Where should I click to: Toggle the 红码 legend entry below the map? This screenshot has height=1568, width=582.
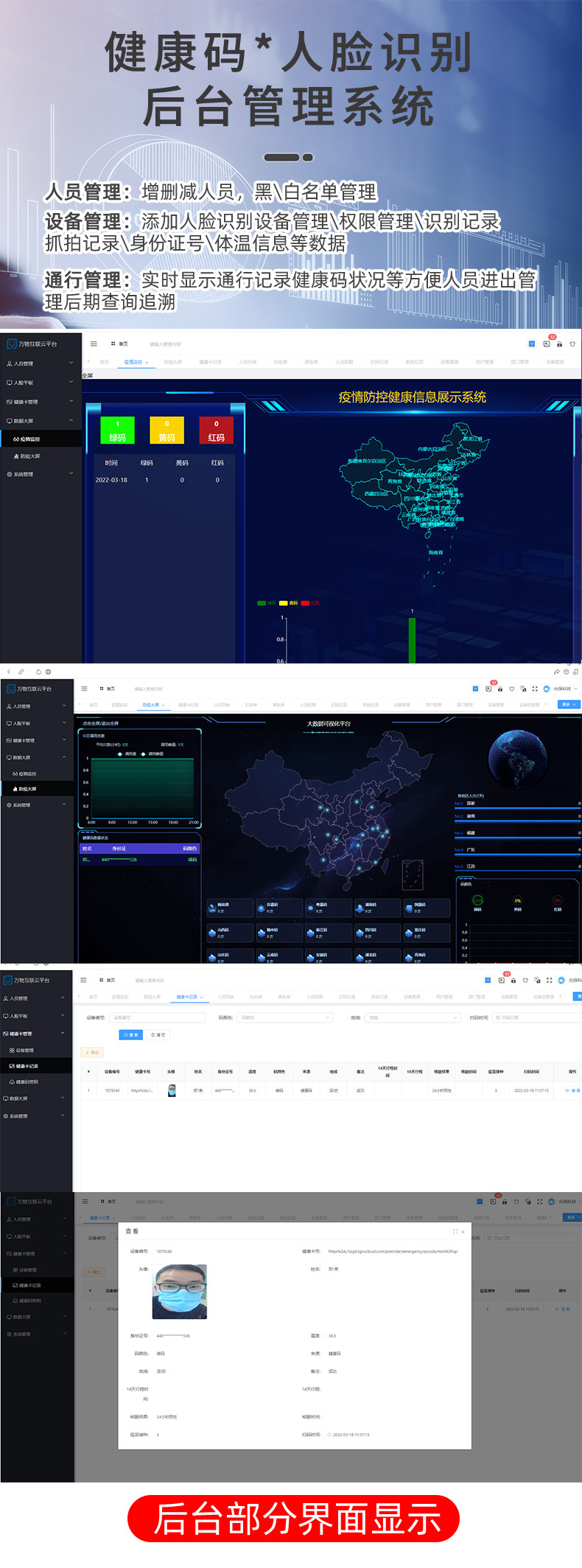310,603
